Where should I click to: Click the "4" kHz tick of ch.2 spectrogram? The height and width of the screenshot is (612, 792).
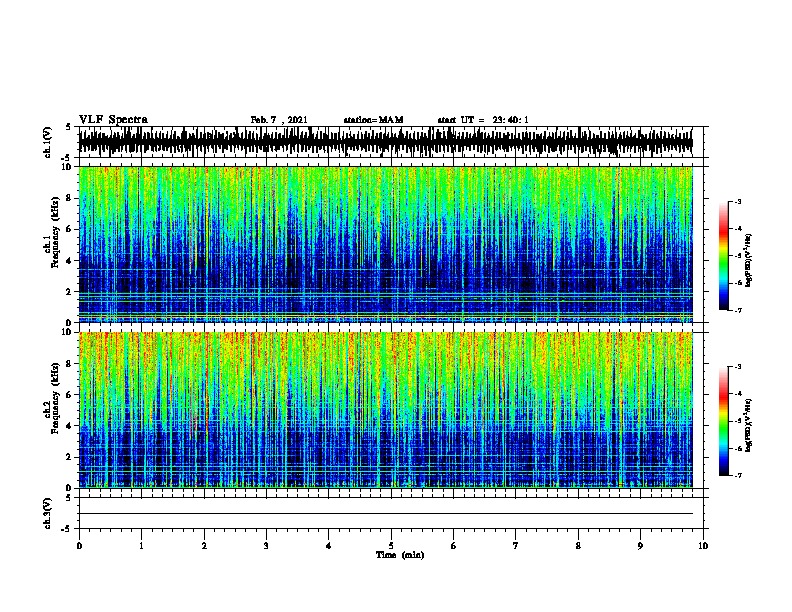point(69,426)
